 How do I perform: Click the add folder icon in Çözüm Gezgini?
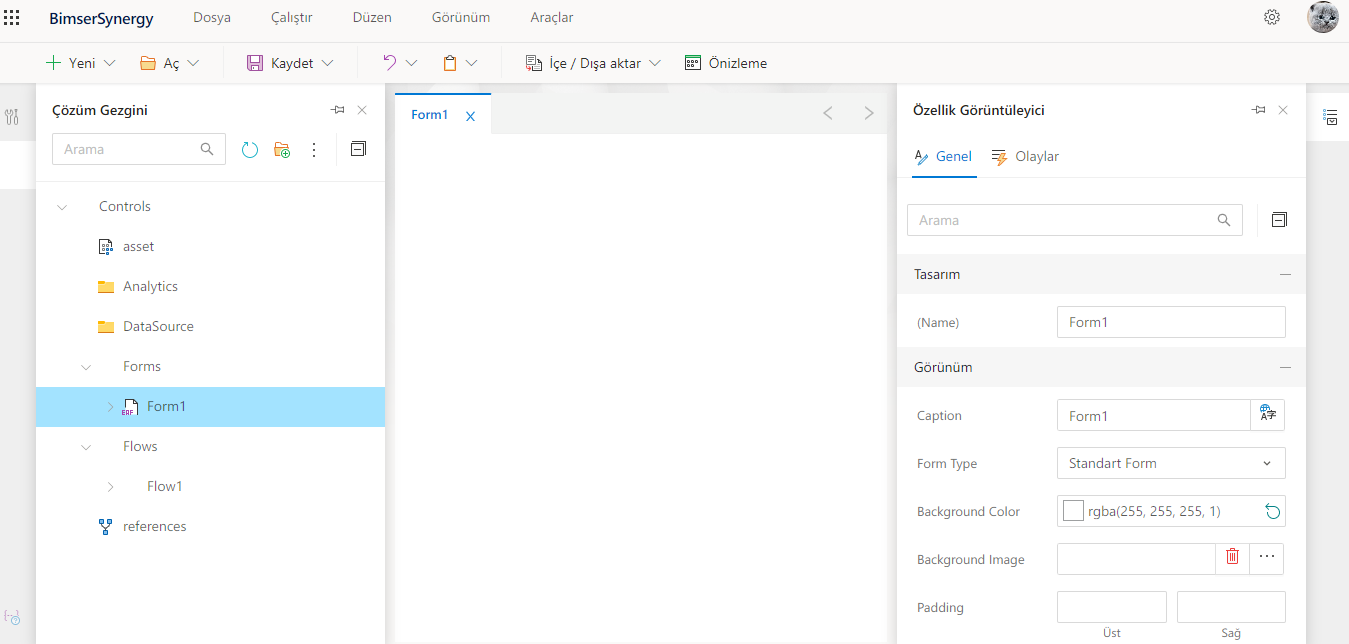click(282, 150)
